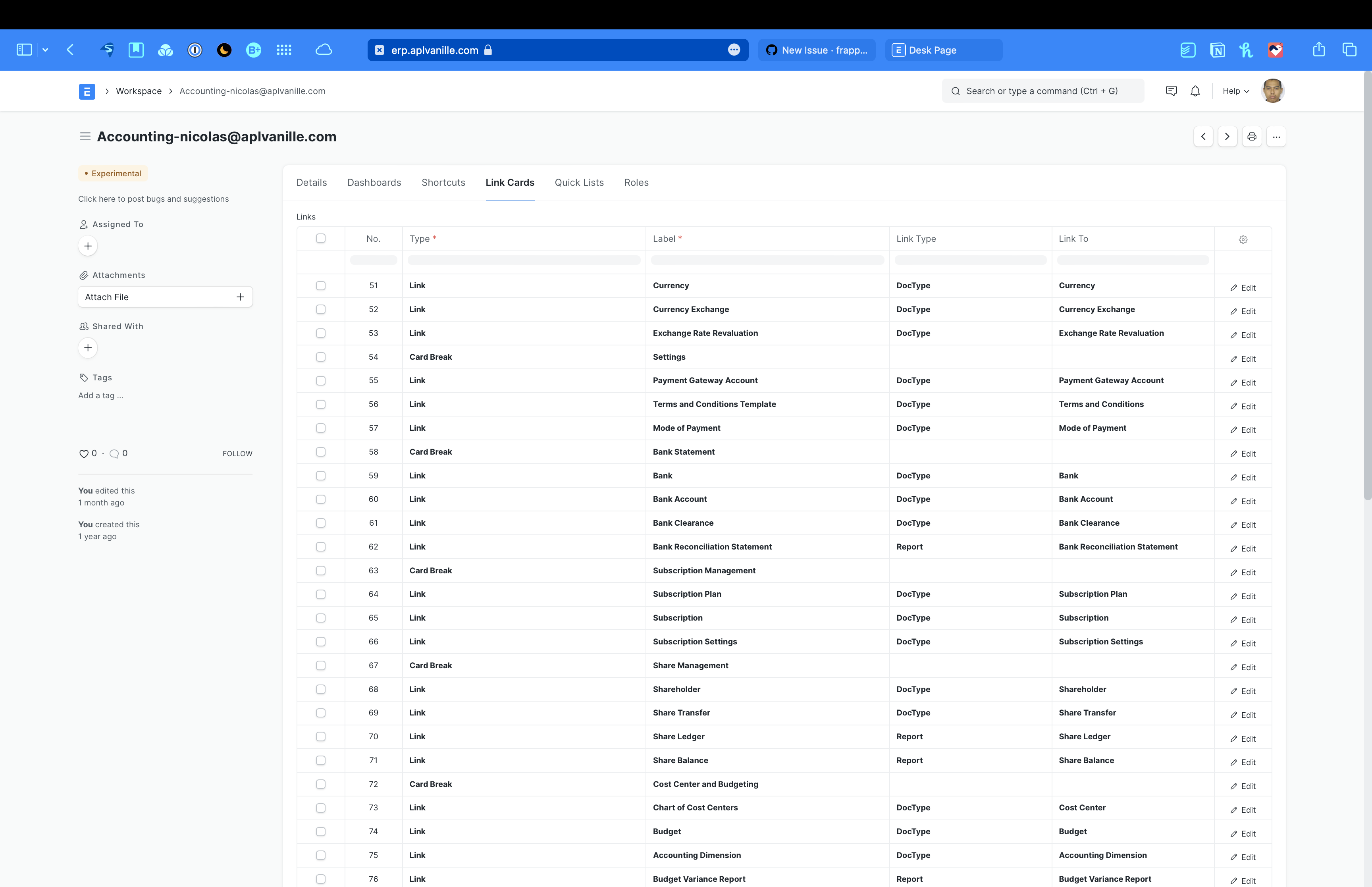Check the Subscription Management row checkbox
The width and height of the screenshot is (1372, 887).
tap(321, 570)
